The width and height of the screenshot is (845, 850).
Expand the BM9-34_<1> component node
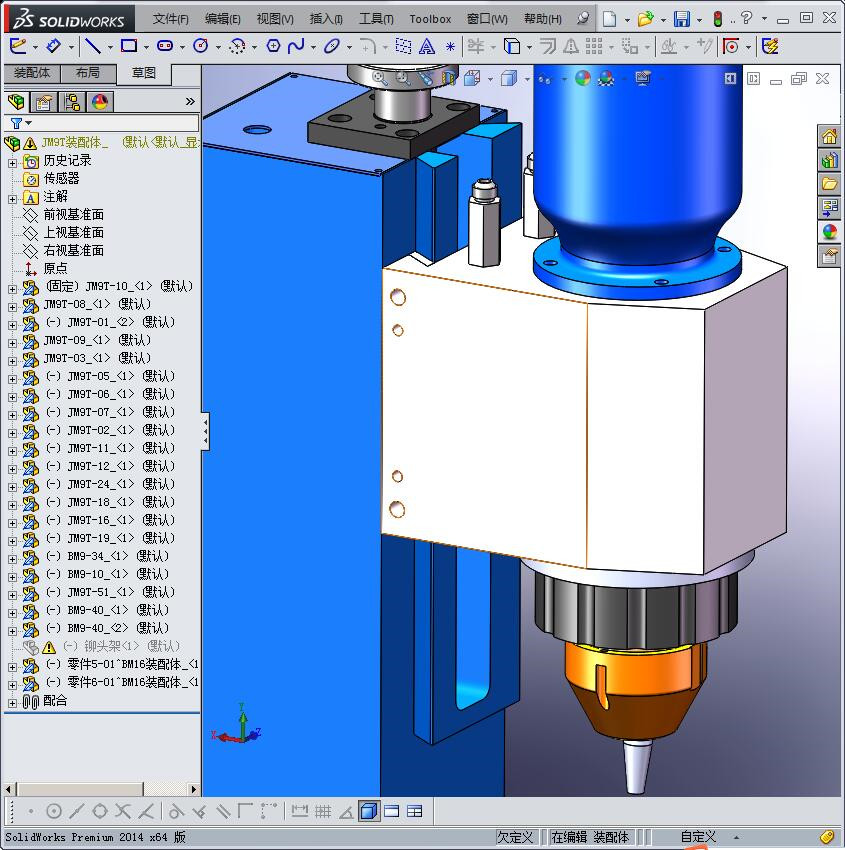pyautogui.click(x=12, y=559)
